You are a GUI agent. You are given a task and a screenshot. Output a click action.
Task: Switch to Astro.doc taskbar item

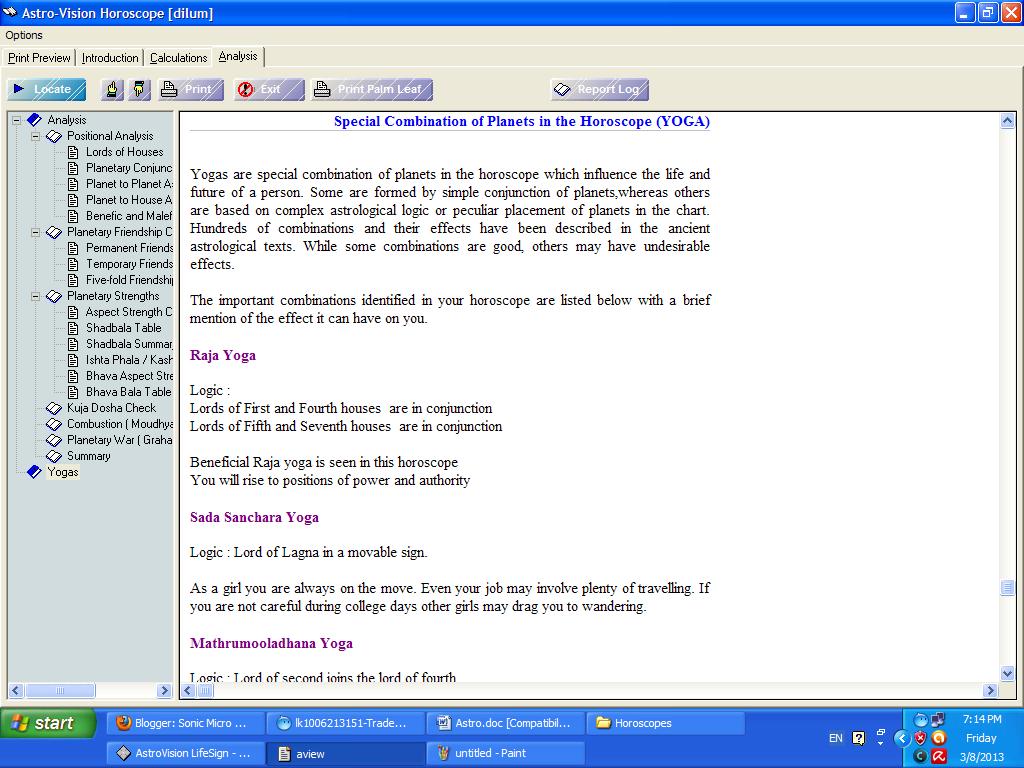point(504,723)
